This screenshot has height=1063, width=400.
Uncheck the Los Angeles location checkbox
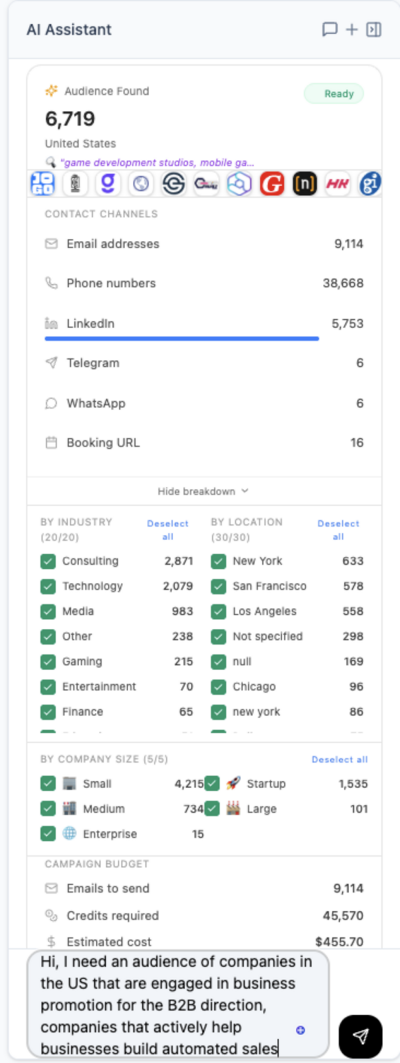218,611
